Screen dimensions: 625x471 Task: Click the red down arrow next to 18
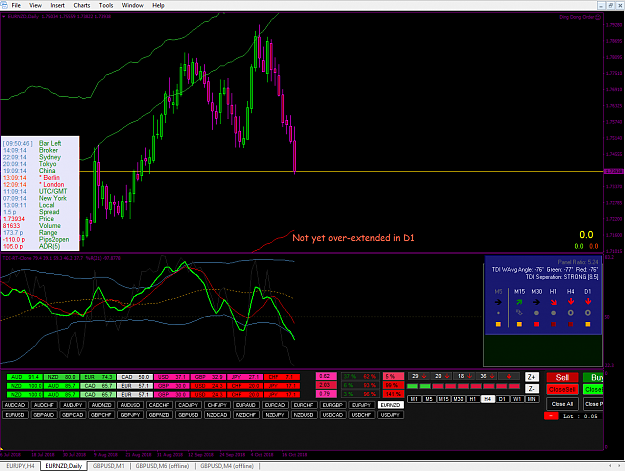[x=470, y=376]
